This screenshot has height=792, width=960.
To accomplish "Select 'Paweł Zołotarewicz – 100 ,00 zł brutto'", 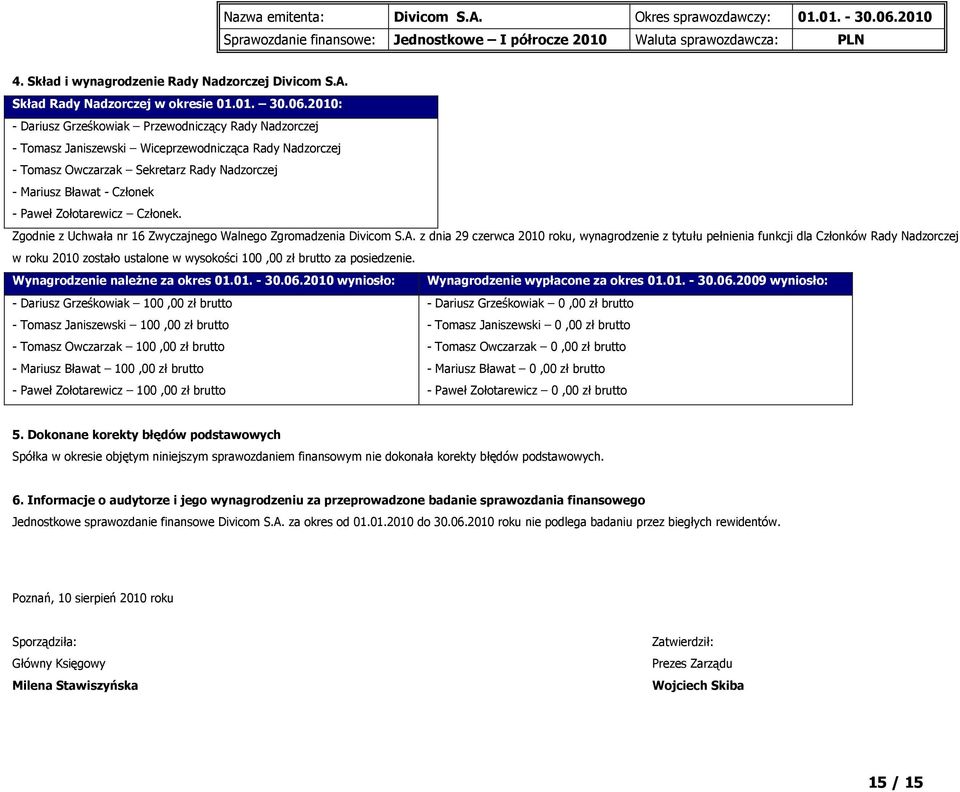I will click(119, 390).
